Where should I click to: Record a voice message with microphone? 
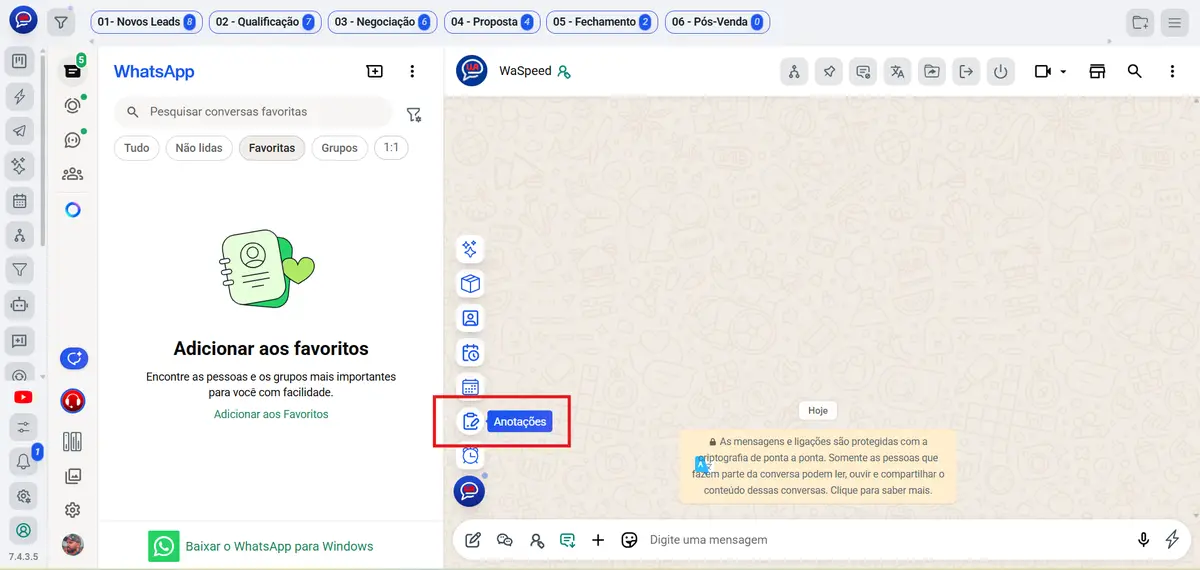[1143, 540]
